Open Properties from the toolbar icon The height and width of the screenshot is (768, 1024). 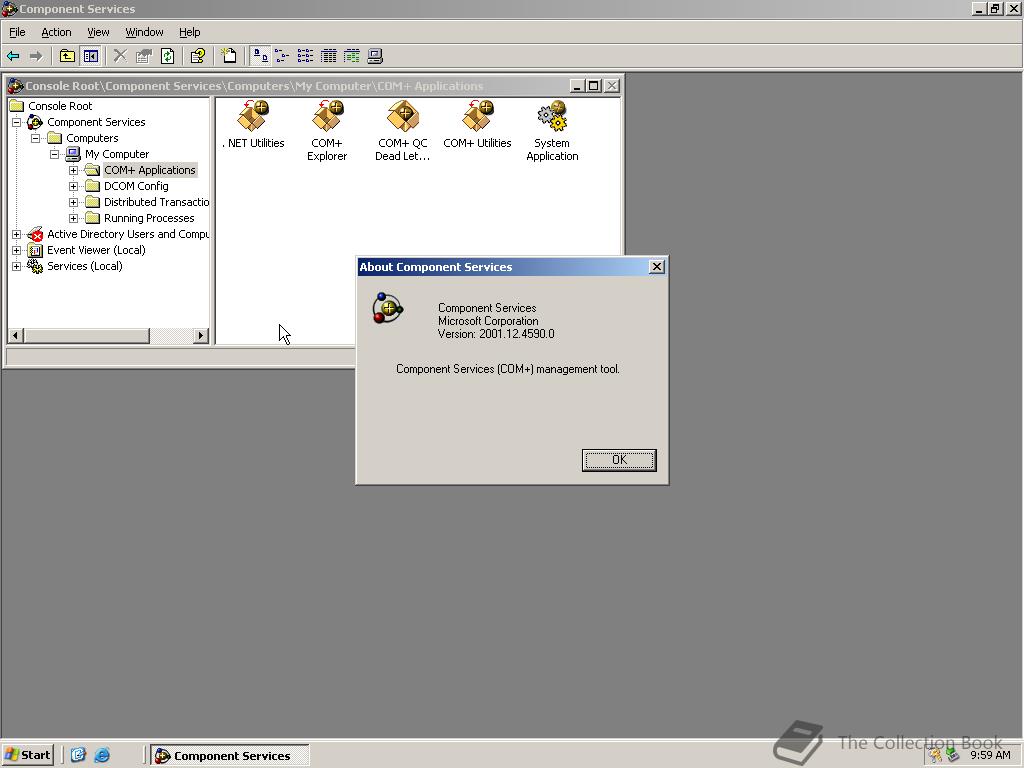[x=144, y=56]
